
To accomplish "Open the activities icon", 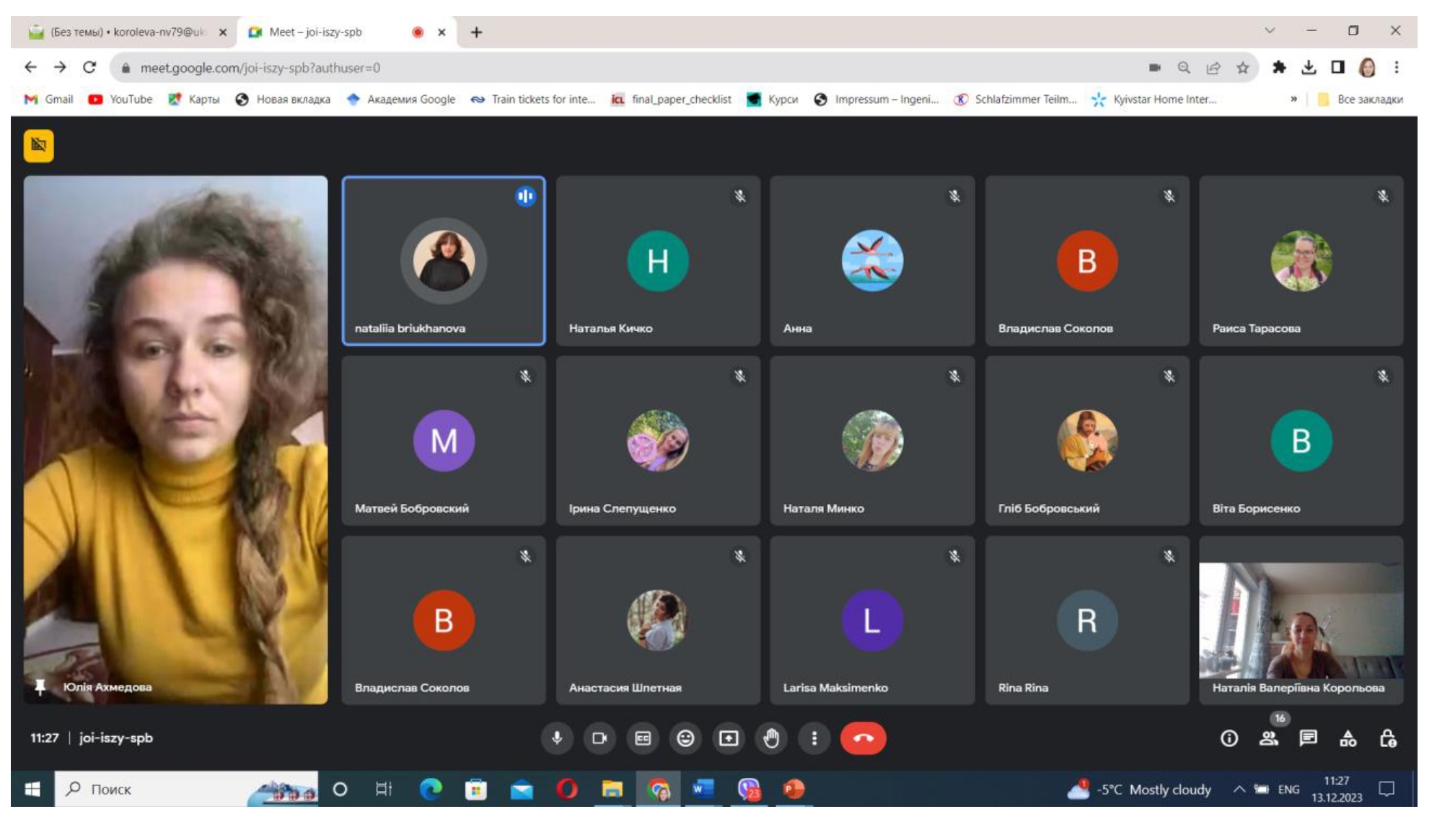I will click(1348, 738).
